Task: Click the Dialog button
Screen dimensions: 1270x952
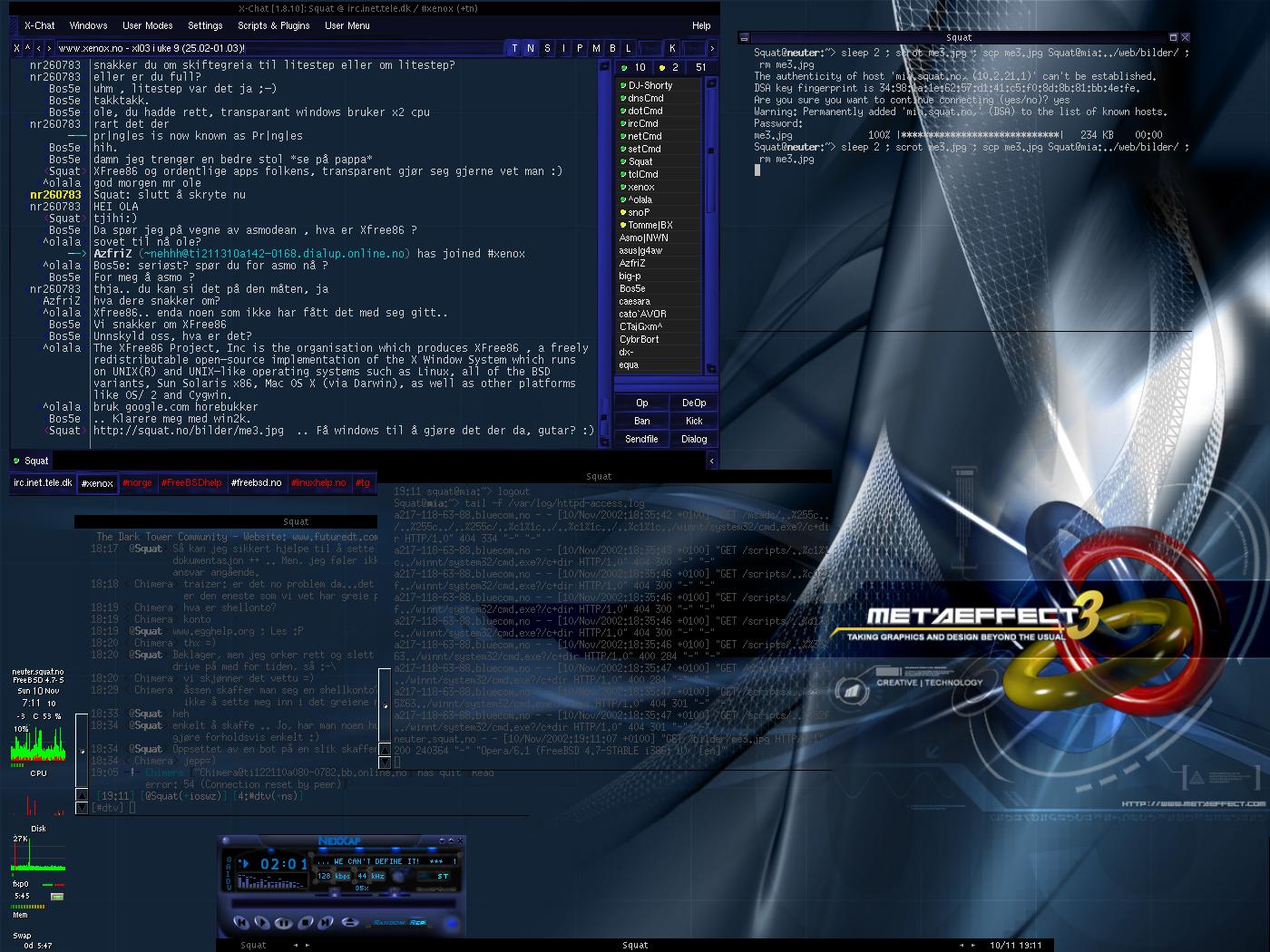Action: click(x=694, y=440)
